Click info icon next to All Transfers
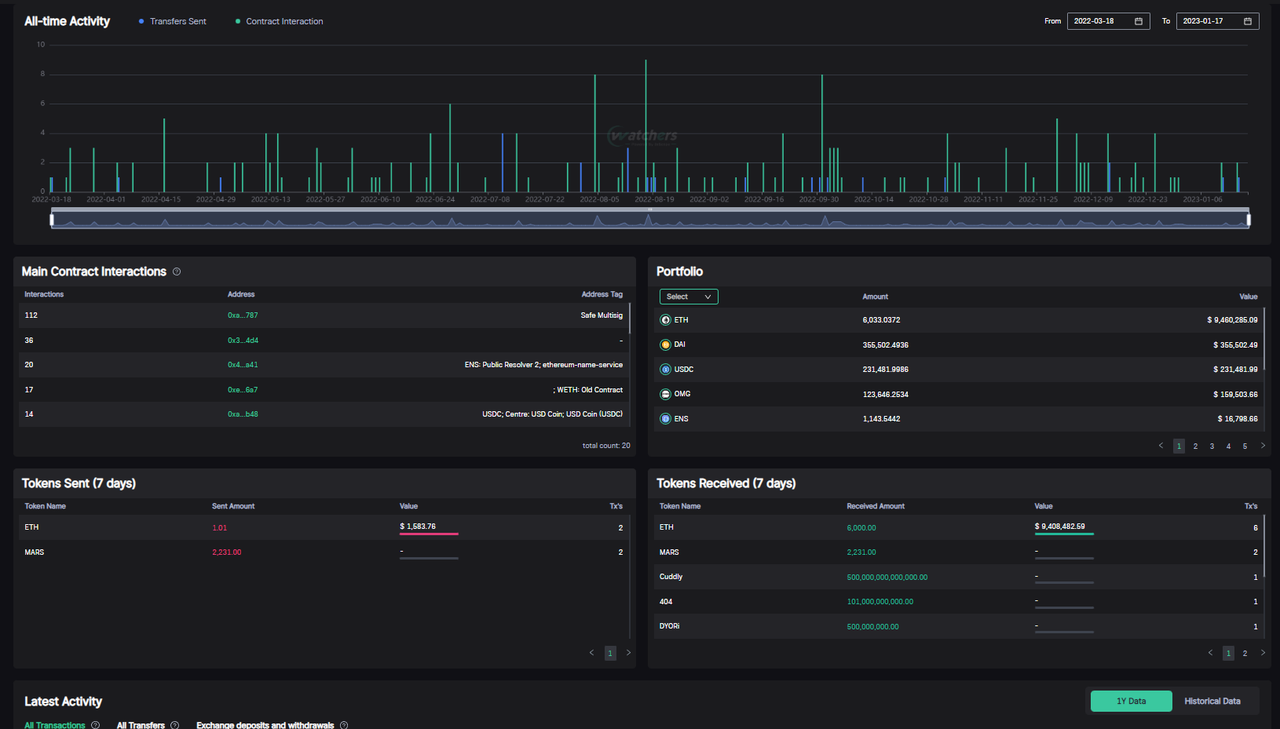Screen dimensions: 1280x729 point(175,725)
